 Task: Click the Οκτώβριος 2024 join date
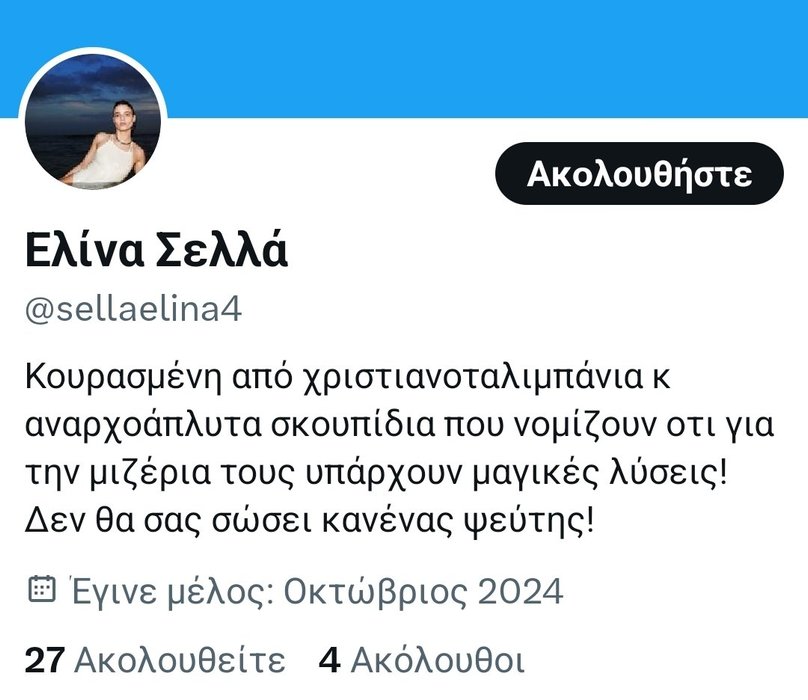click(x=424, y=591)
